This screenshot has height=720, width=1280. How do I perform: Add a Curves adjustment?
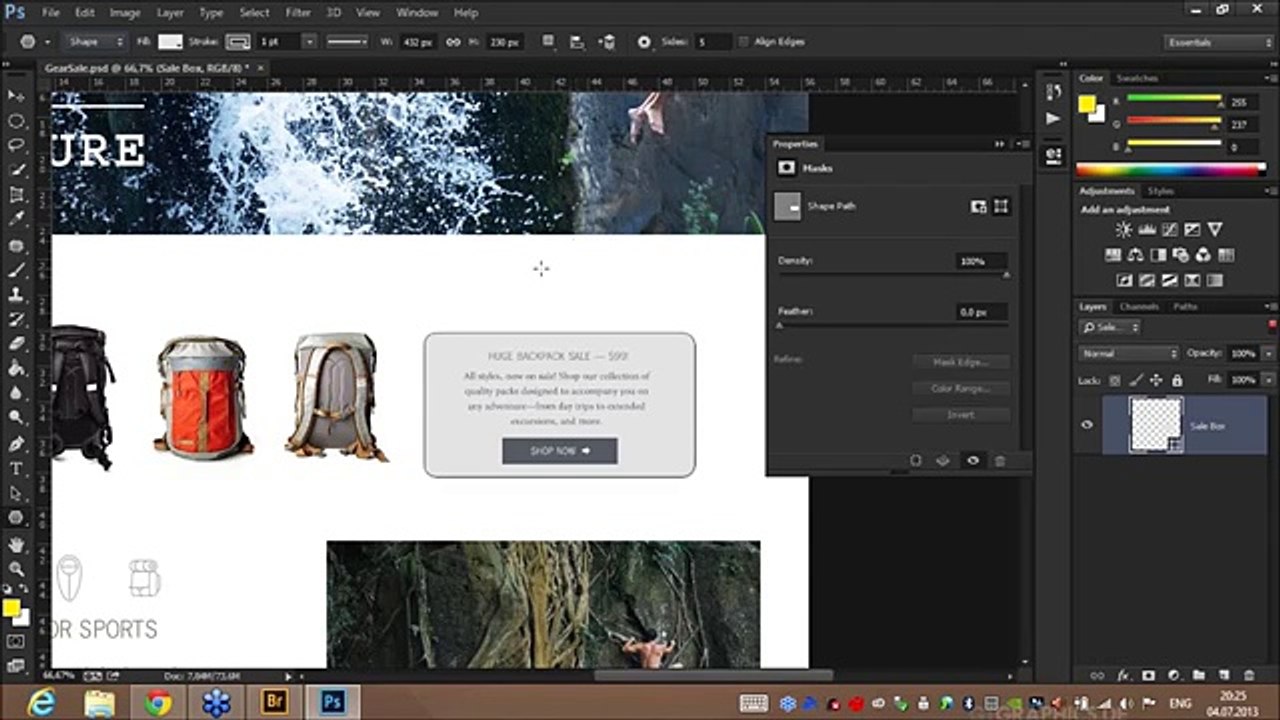[x=1169, y=230]
